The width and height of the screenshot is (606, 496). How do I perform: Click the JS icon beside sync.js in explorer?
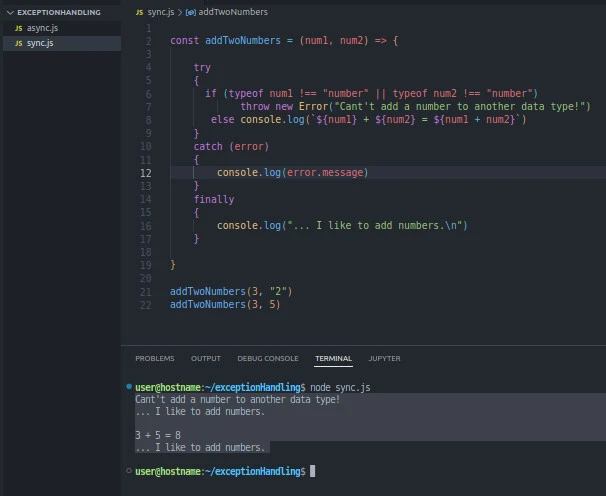tap(18, 43)
